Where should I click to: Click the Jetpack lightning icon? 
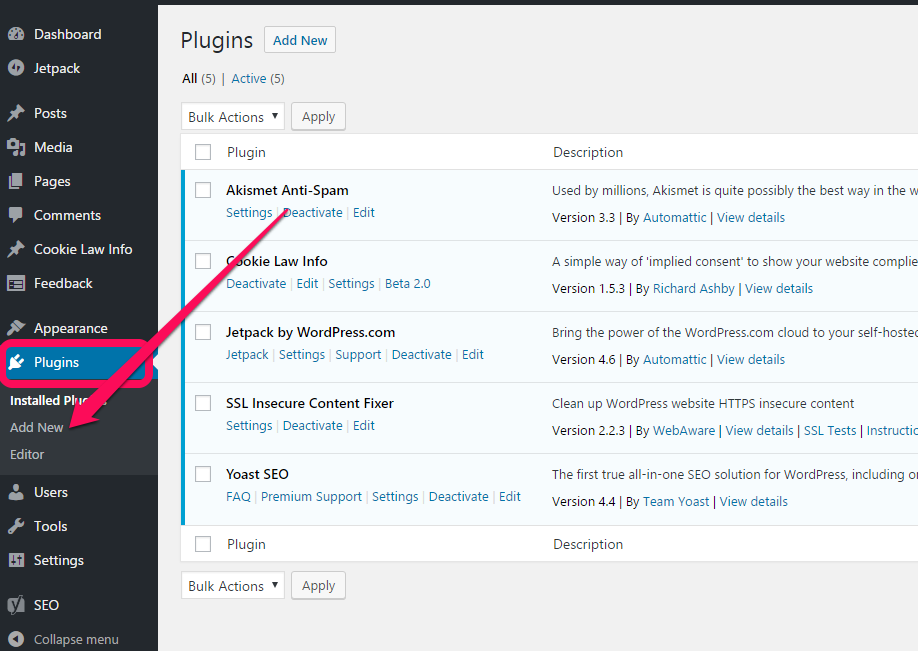(16, 68)
